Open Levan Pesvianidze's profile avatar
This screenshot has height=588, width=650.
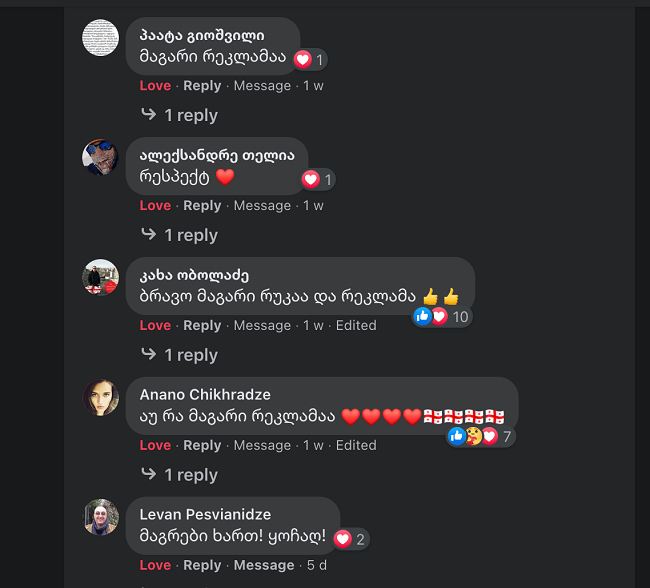[100, 517]
